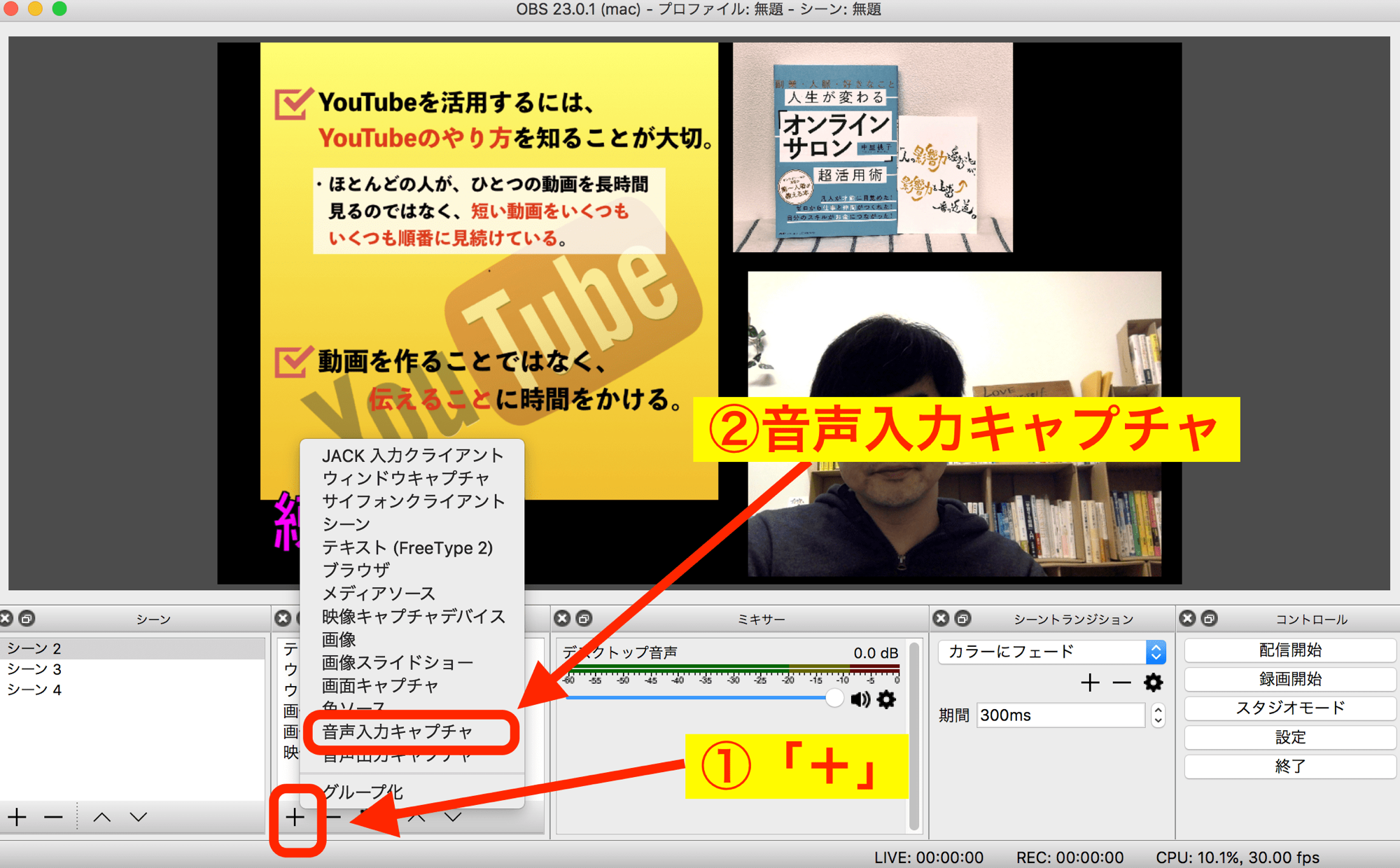1400x868 pixels.
Task: Select メディアソース in the source menu
Action: (412, 594)
